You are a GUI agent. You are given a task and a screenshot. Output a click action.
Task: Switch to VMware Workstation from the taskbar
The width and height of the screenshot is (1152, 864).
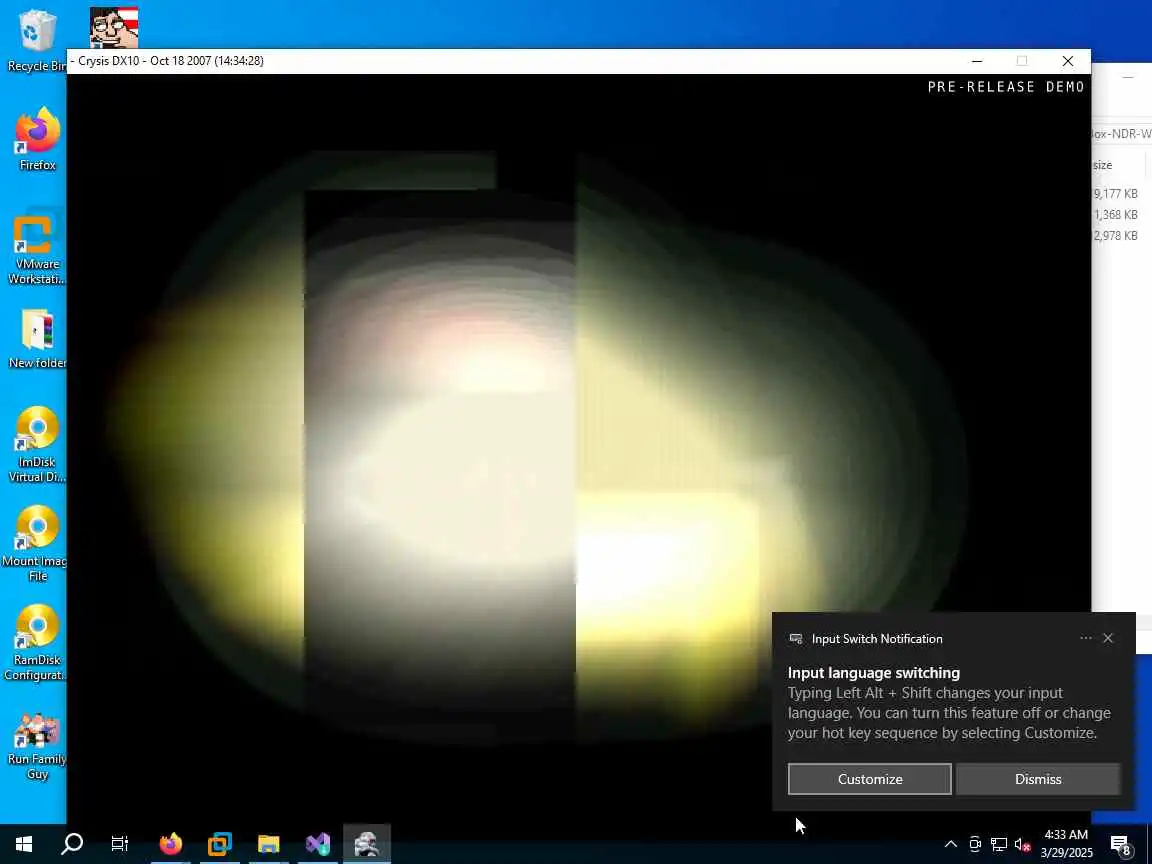click(219, 843)
